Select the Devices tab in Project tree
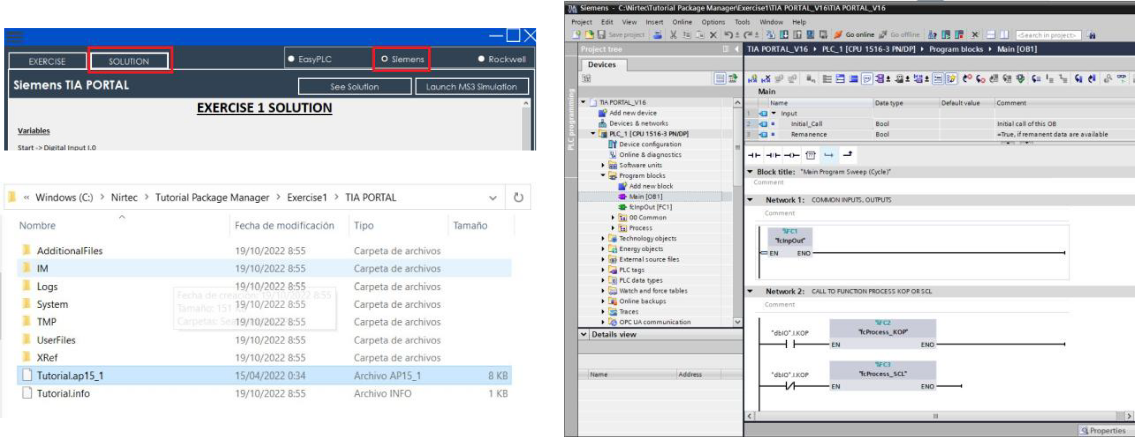The image size is (1135, 437). coord(602,64)
